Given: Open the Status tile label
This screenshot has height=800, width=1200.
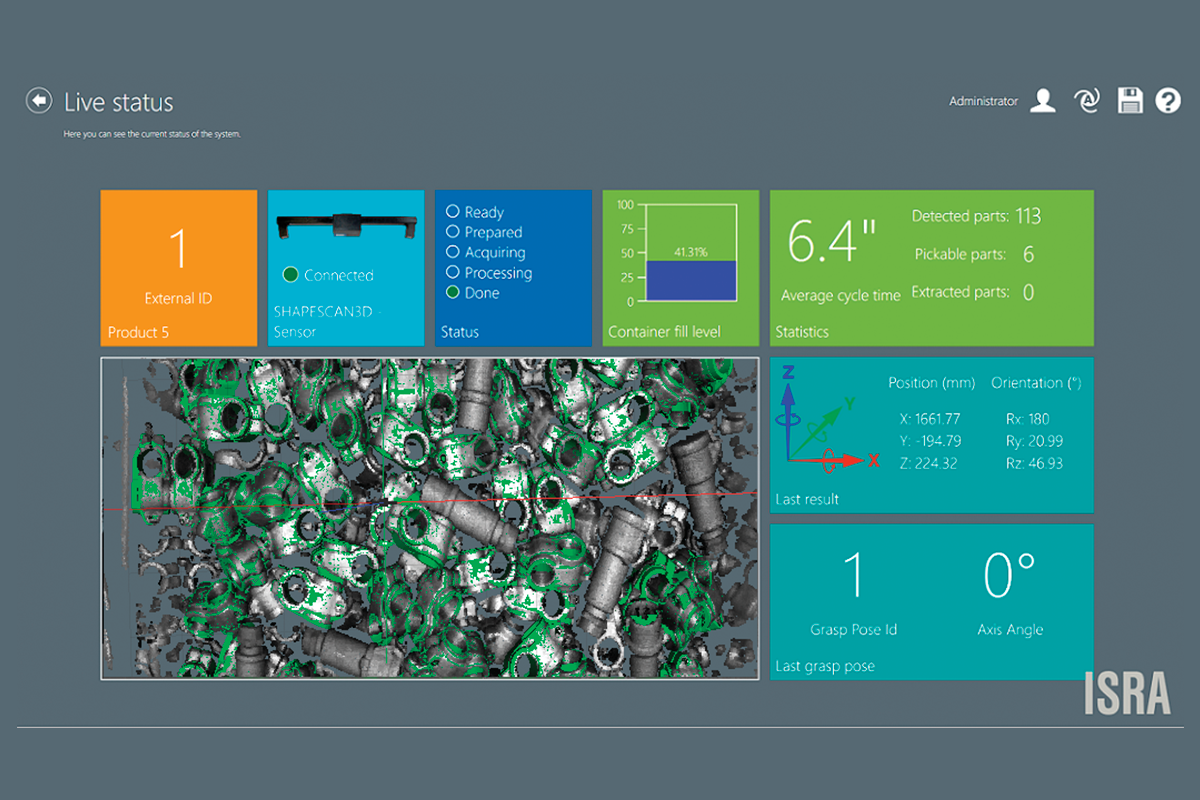Looking at the screenshot, I should 460,332.
